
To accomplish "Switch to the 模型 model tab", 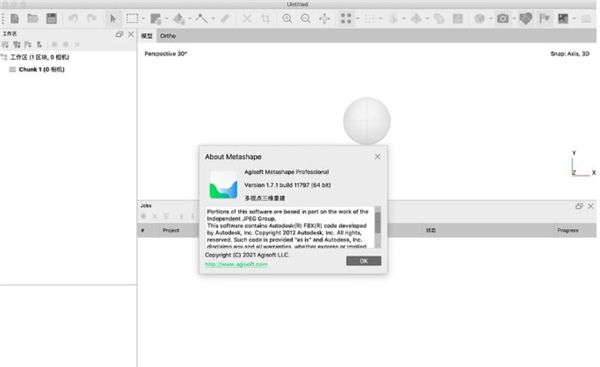I will (x=147, y=36).
